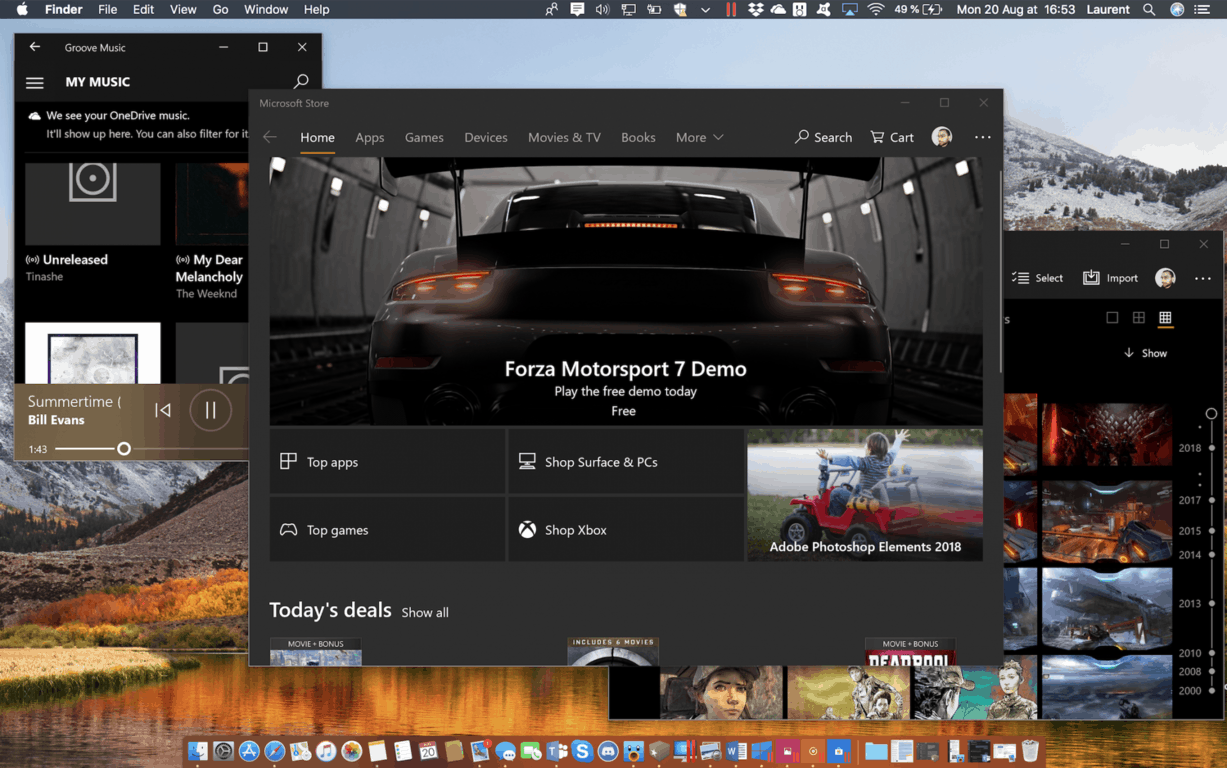The image size is (1227, 768).
Task: Click Select in the Photos window
Action: [1037, 278]
